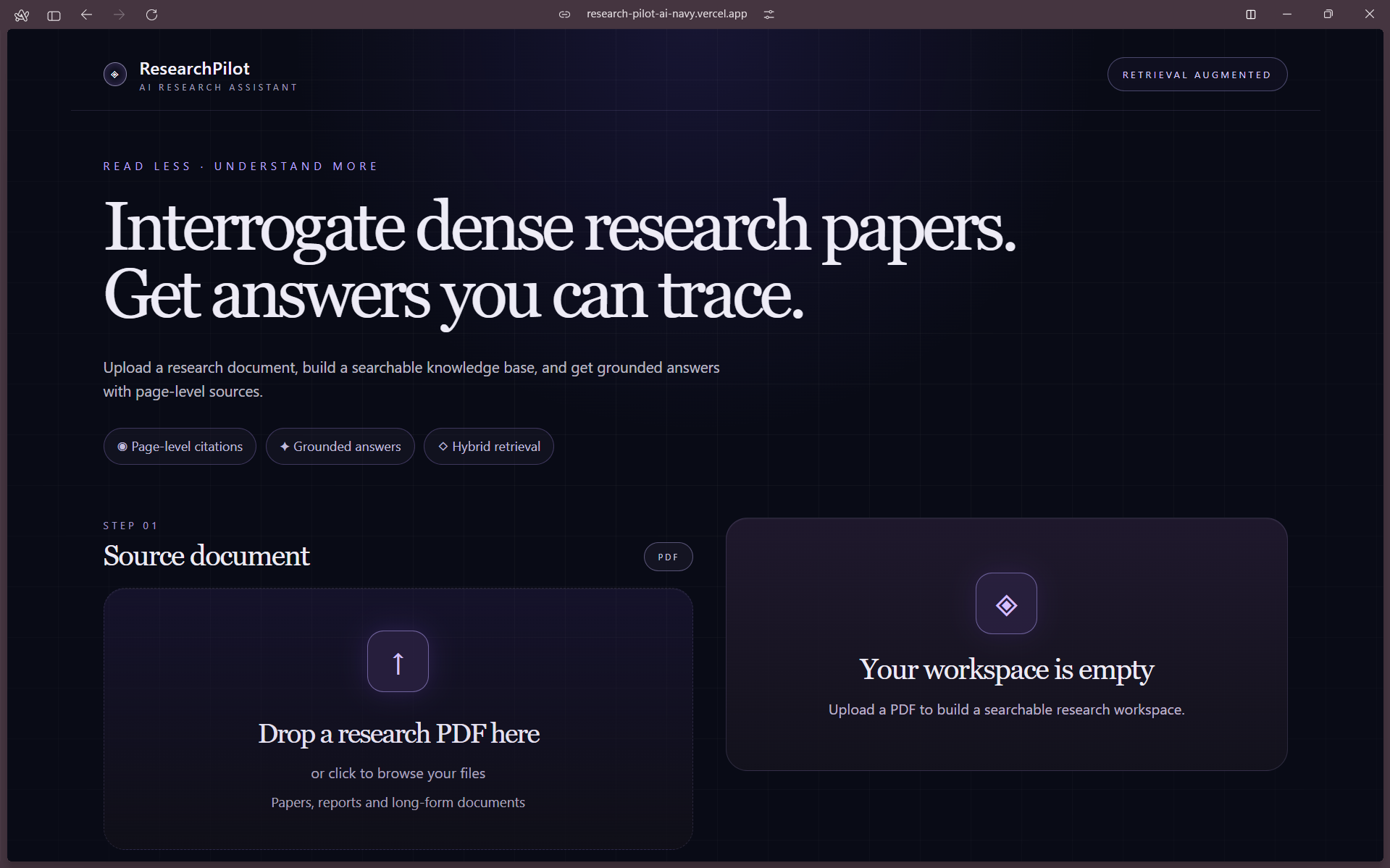The image size is (1390, 868).
Task: Select the Page-level citations pill
Action: [180, 447]
